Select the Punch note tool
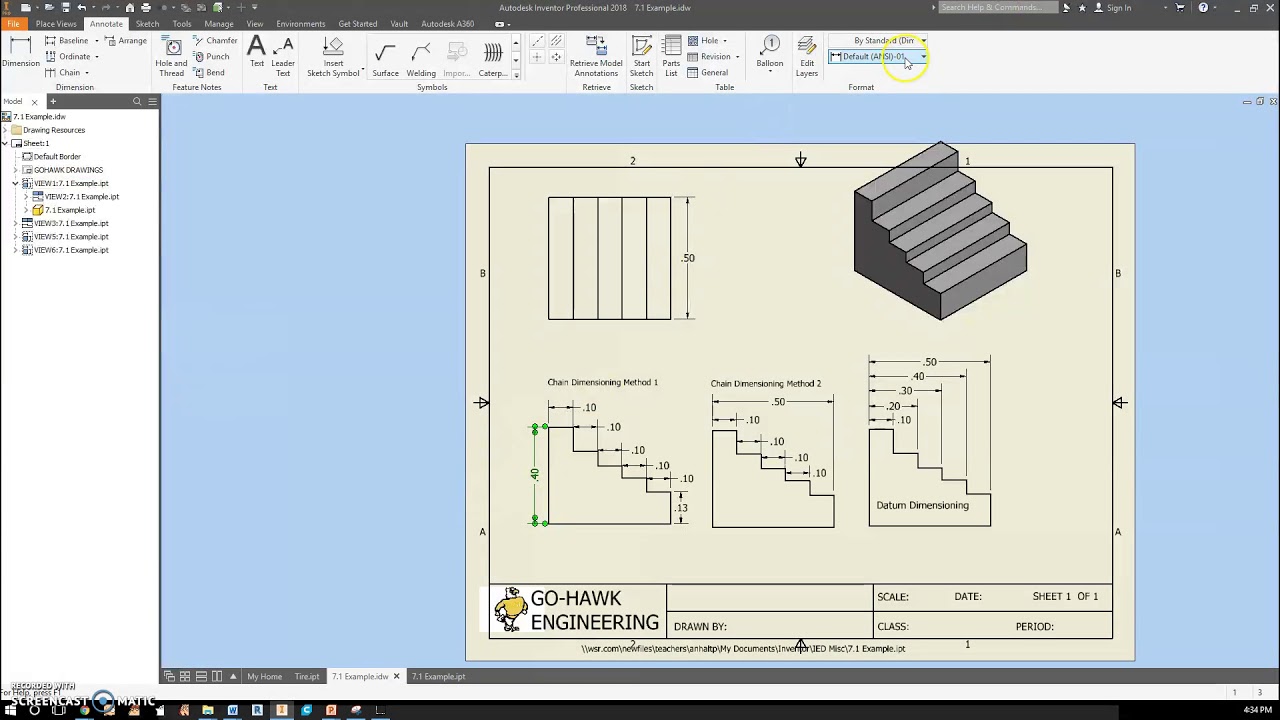The height and width of the screenshot is (720, 1280). tap(212, 57)
